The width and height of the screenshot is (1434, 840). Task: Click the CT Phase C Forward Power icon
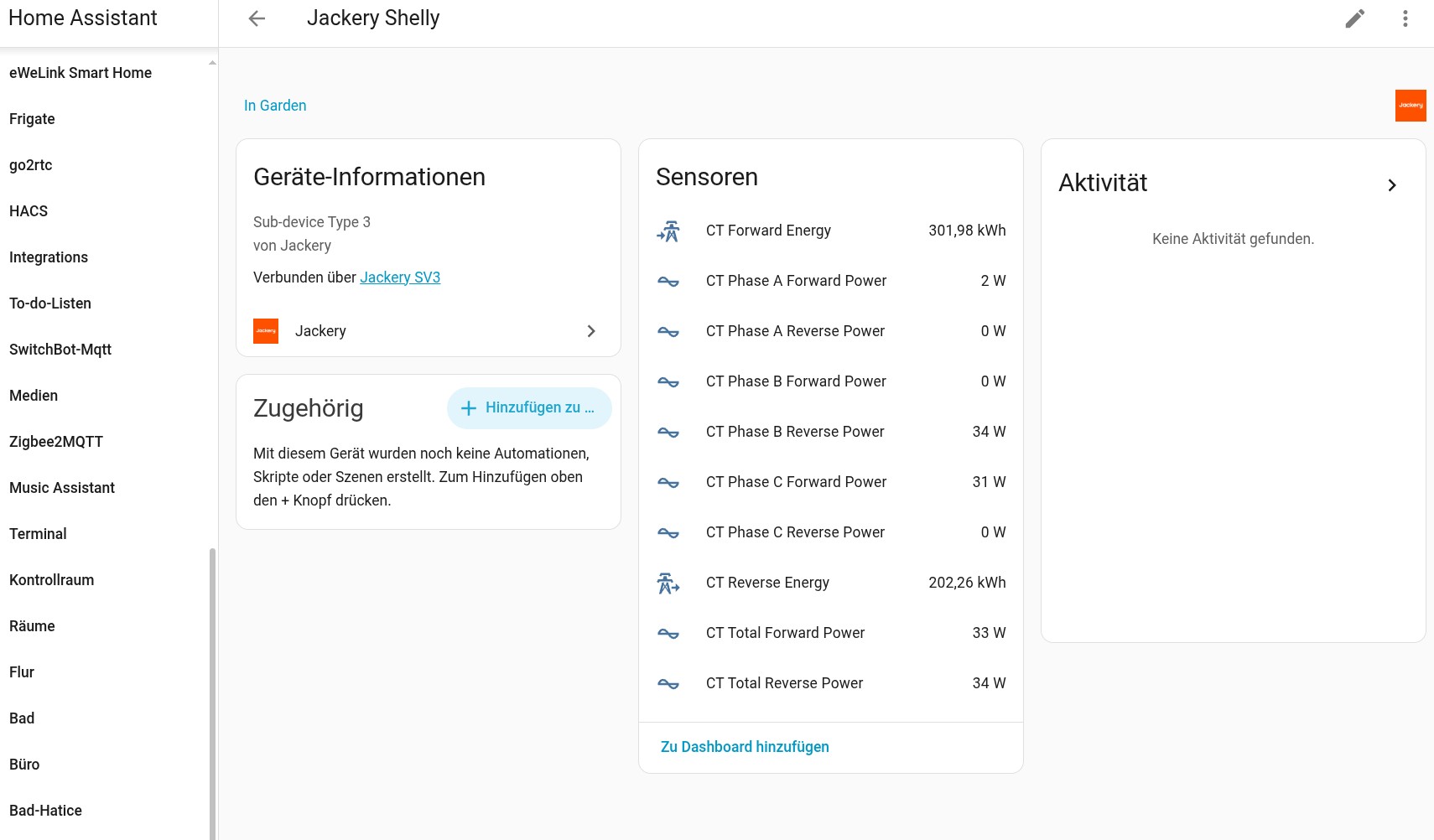[668, 482]
